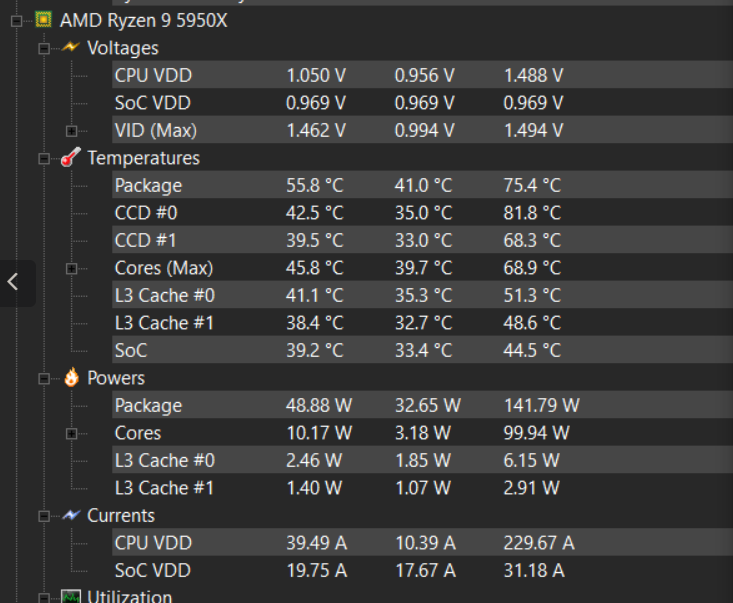
Task: Collapse the Voltages group
Action: (44, 49)
